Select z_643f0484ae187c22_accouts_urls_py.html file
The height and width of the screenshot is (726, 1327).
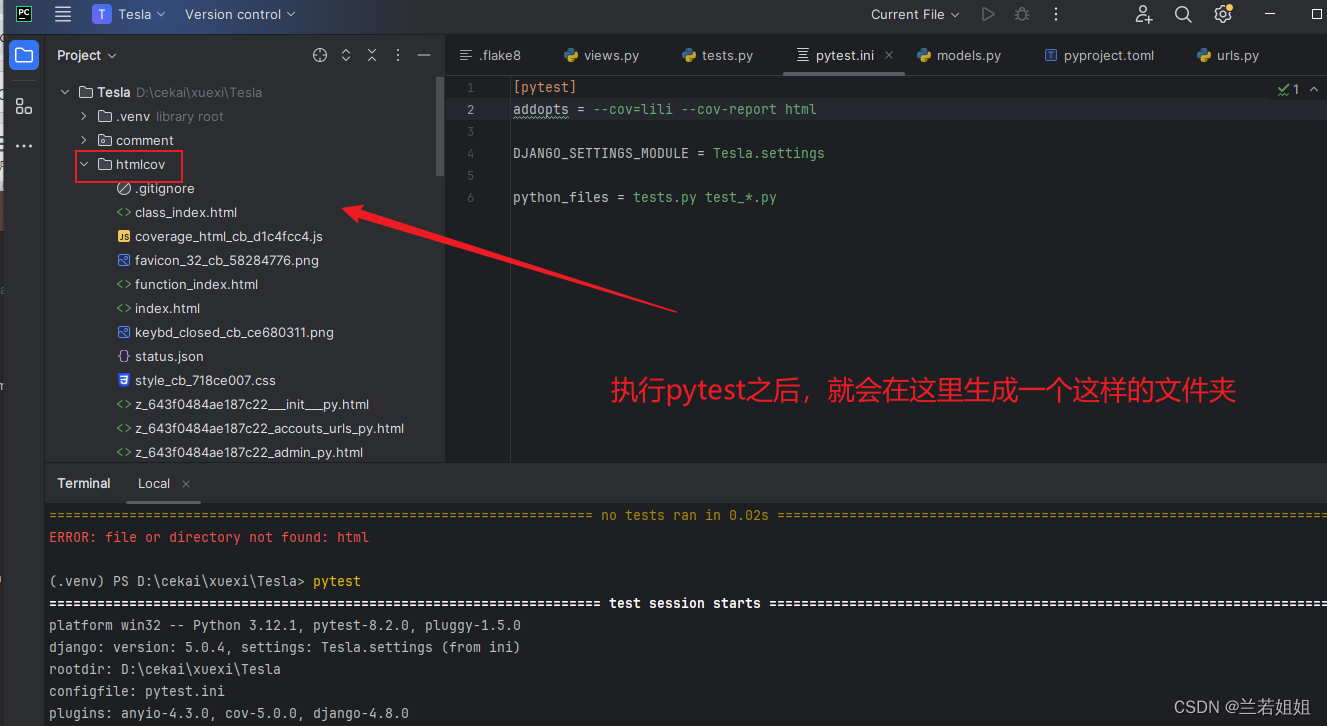click(x=269, y=428)
